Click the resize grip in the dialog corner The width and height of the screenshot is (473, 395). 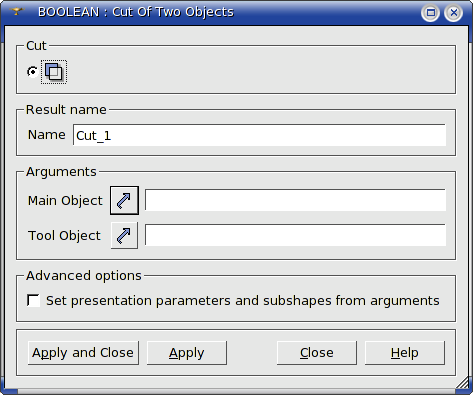[462, 384]
